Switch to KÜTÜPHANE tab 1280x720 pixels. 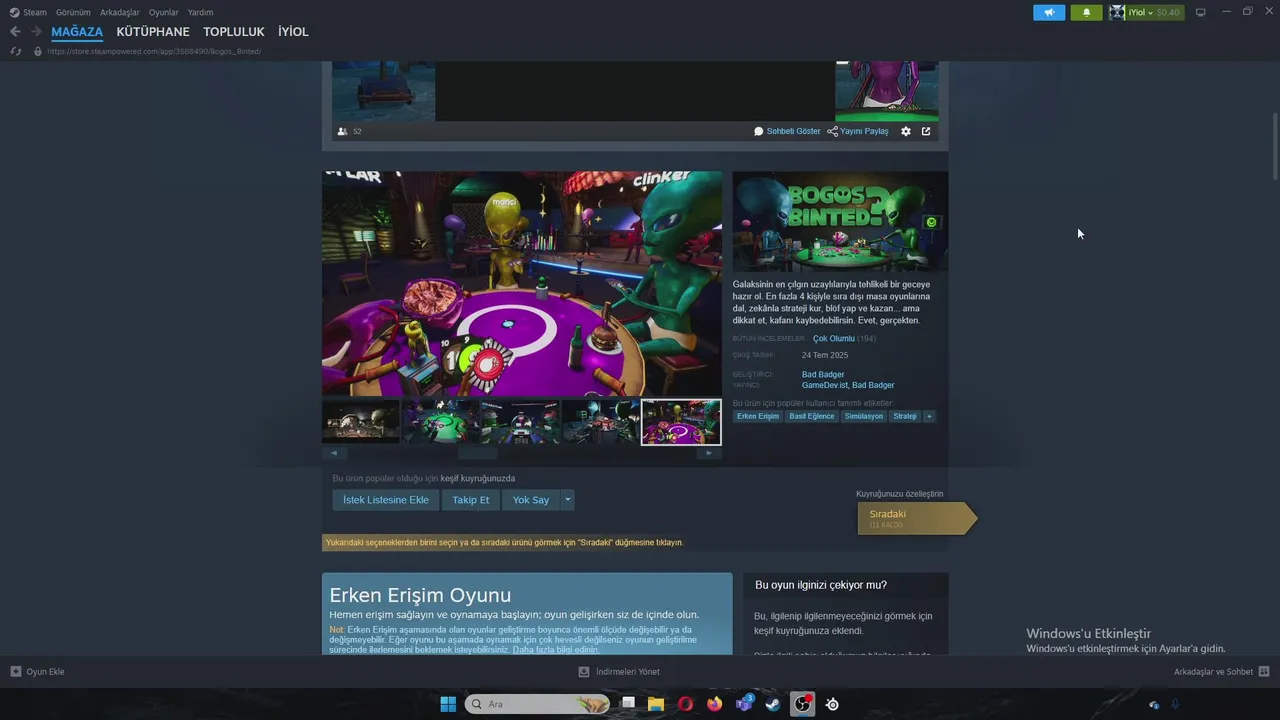coord(153,32)
